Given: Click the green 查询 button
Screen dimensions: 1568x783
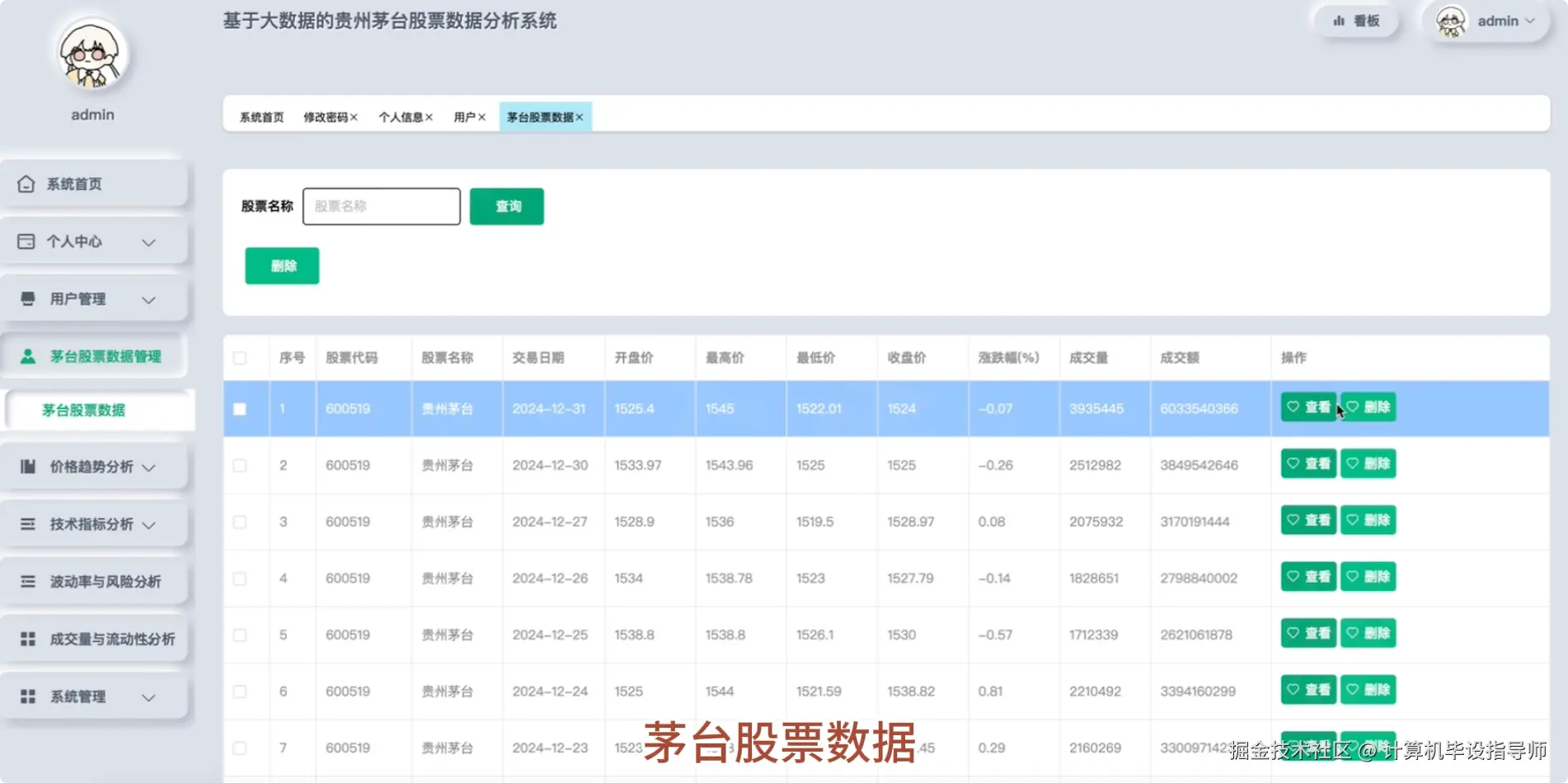Looking at the screenshot, I should point(507,206).
